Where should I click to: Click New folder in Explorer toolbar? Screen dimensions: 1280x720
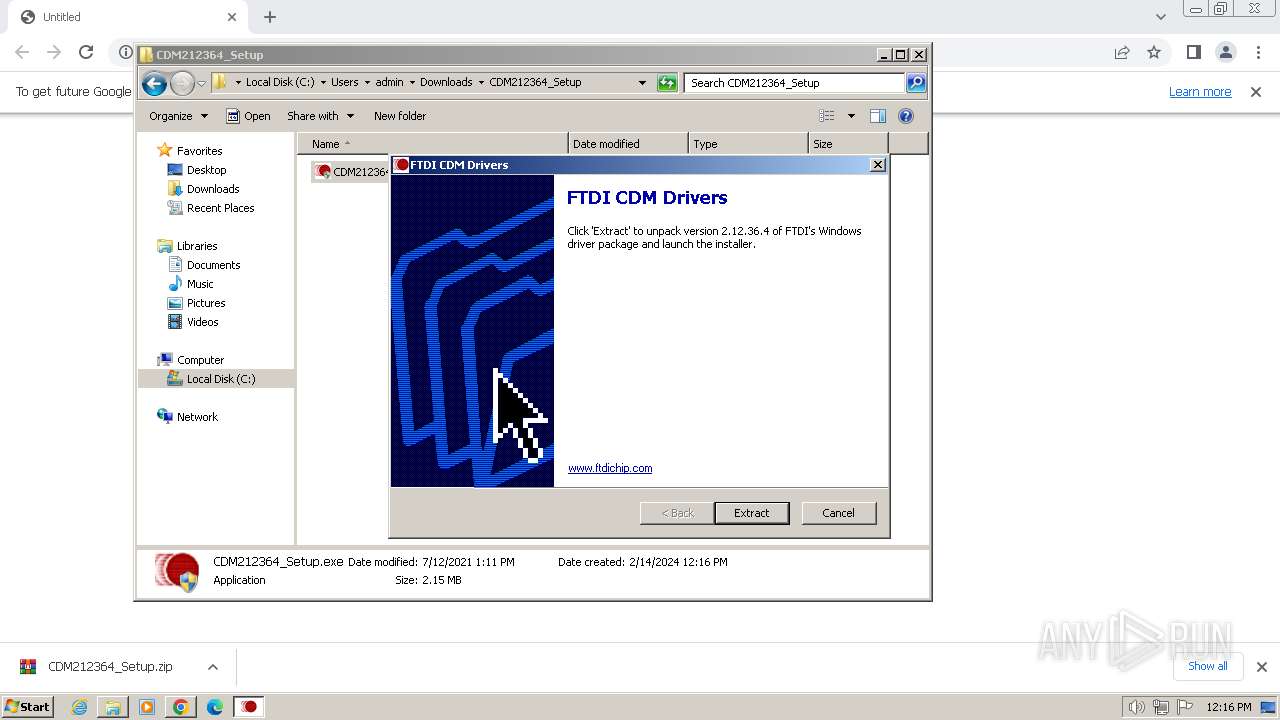(x=400, y=116)
